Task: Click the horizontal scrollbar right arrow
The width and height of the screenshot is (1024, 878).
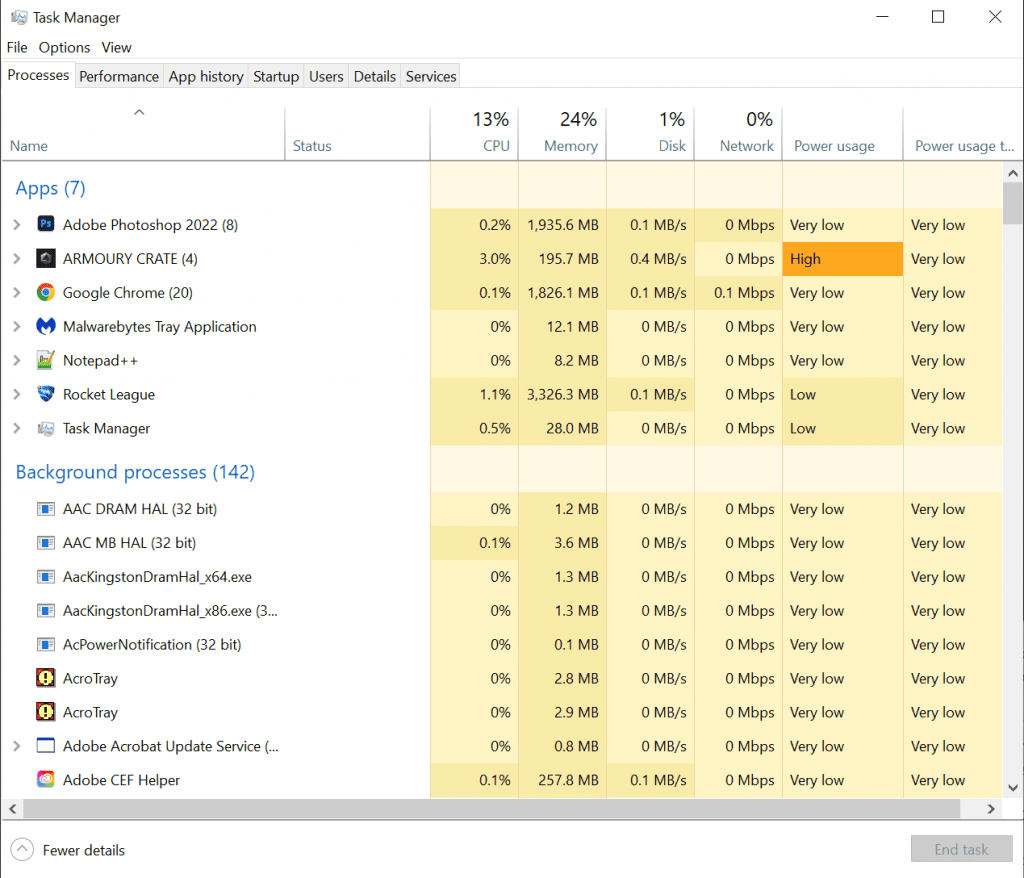Action: (x=991, y=809)
